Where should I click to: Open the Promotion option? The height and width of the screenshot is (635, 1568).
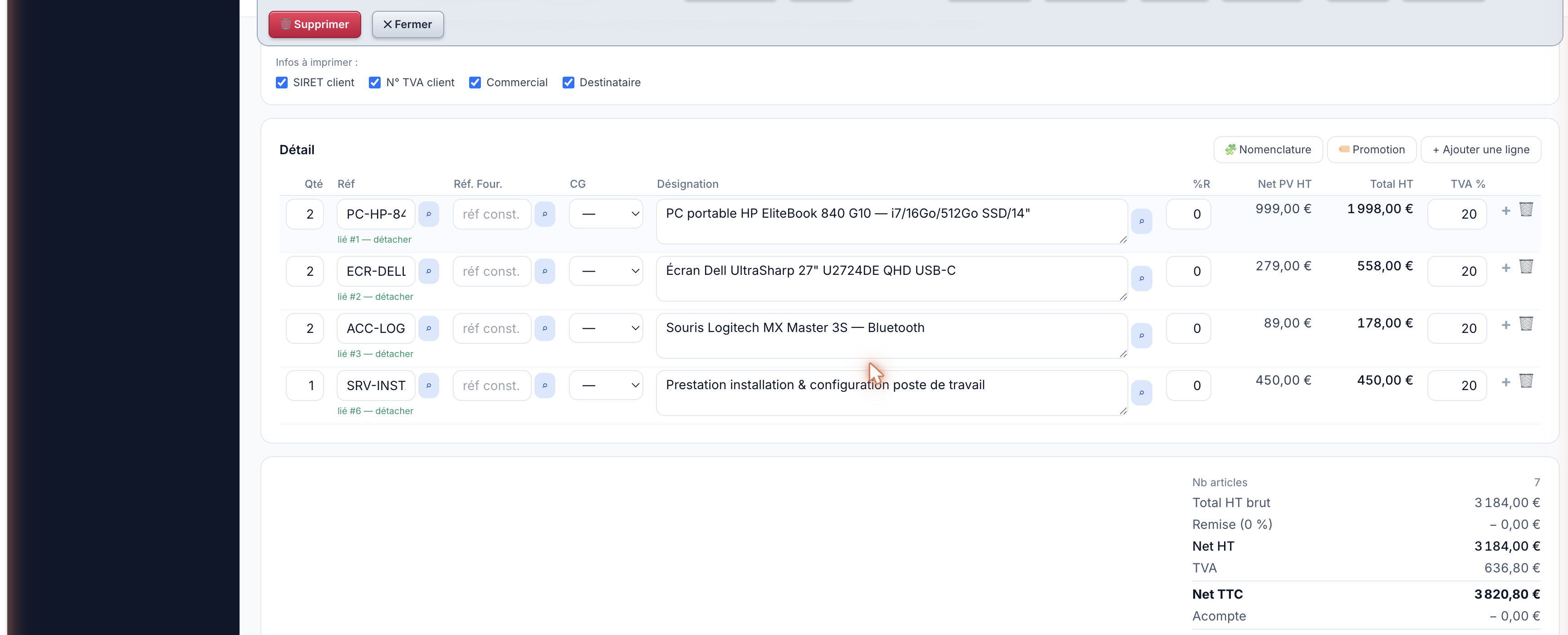[x=1372, y=150]
